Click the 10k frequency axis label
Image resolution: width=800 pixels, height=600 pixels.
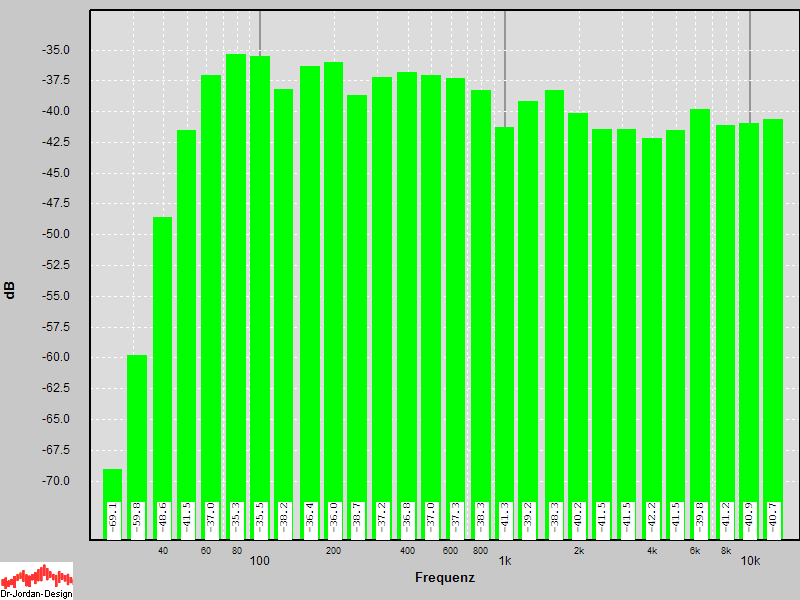coord(750,561)
